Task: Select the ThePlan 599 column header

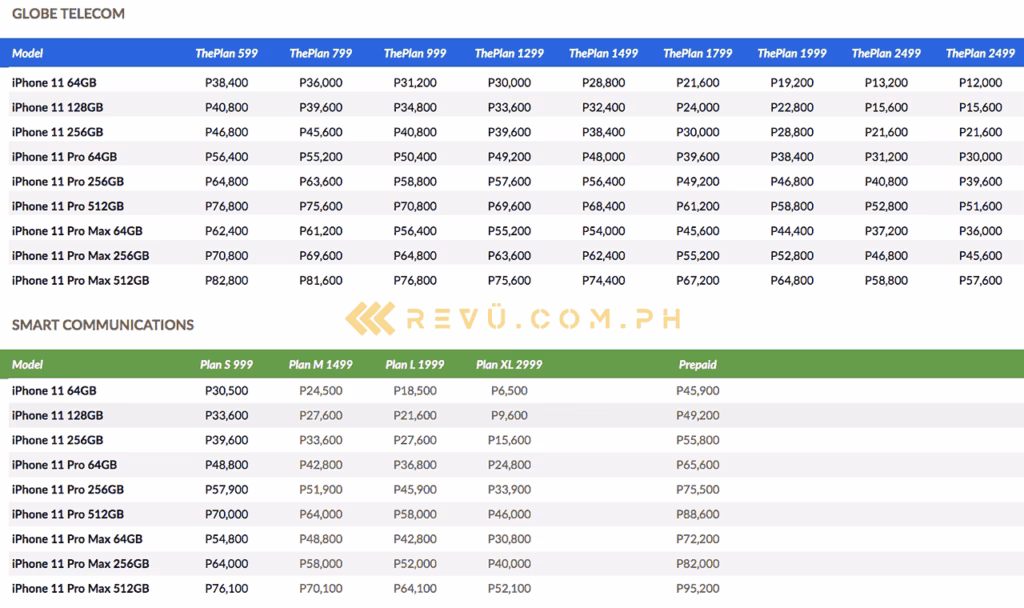Action: click(227, 53)
